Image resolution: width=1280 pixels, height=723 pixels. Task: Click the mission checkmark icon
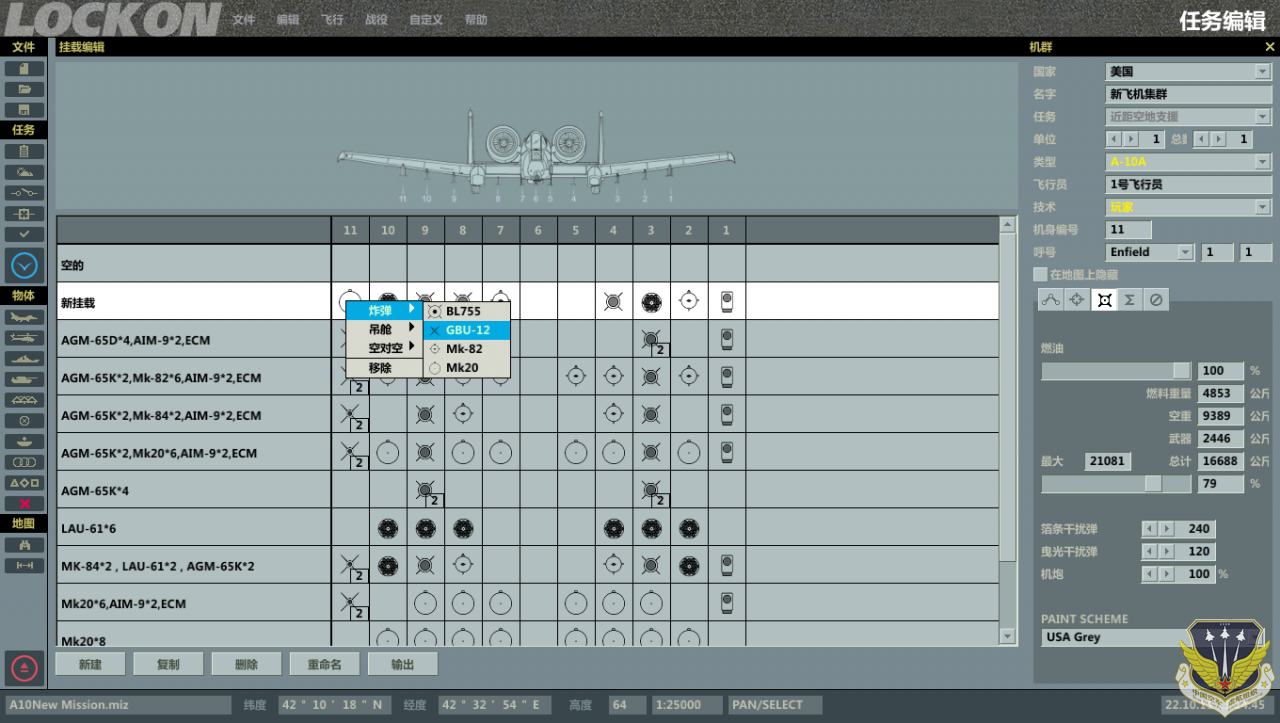(x=24, y=234)
